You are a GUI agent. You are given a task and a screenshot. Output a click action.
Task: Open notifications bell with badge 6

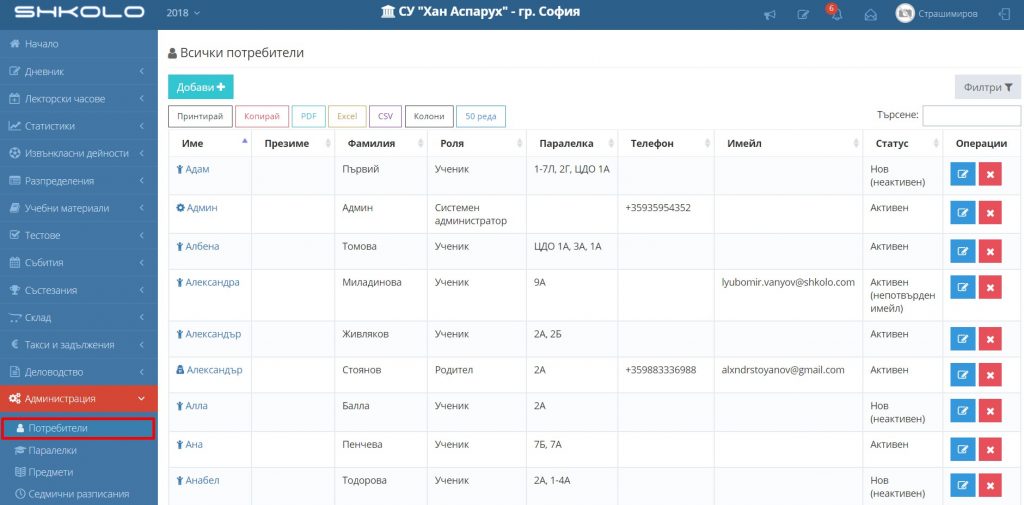point(836,14)
